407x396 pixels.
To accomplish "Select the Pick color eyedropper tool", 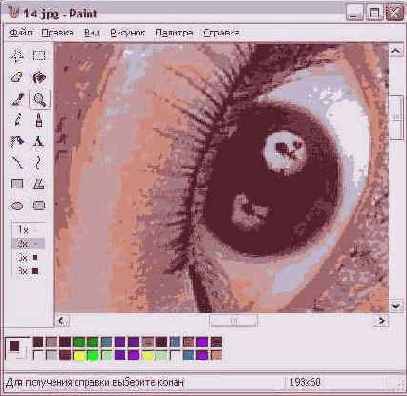I will pos(17,99).
